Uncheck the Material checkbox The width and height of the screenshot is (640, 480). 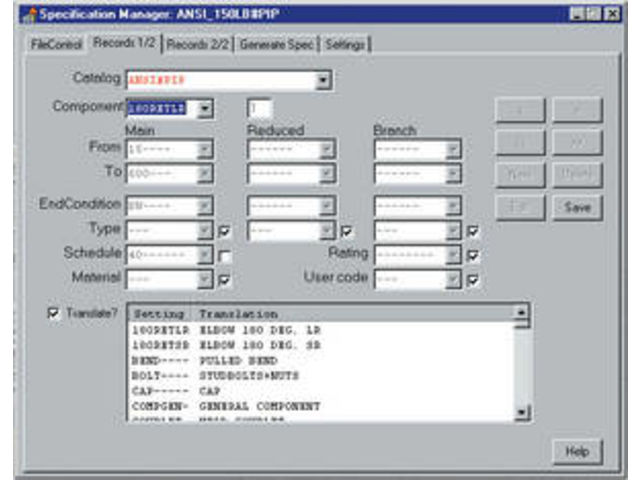225,279
